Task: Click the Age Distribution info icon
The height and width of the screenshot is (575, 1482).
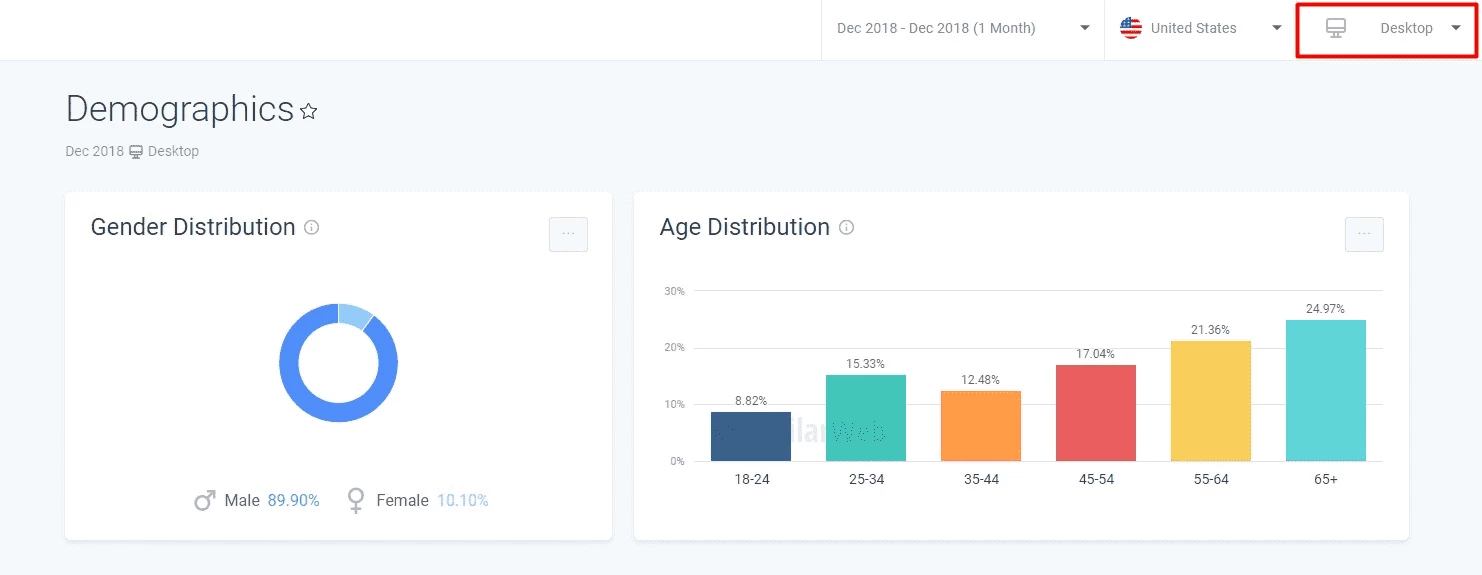Action: 846,227
